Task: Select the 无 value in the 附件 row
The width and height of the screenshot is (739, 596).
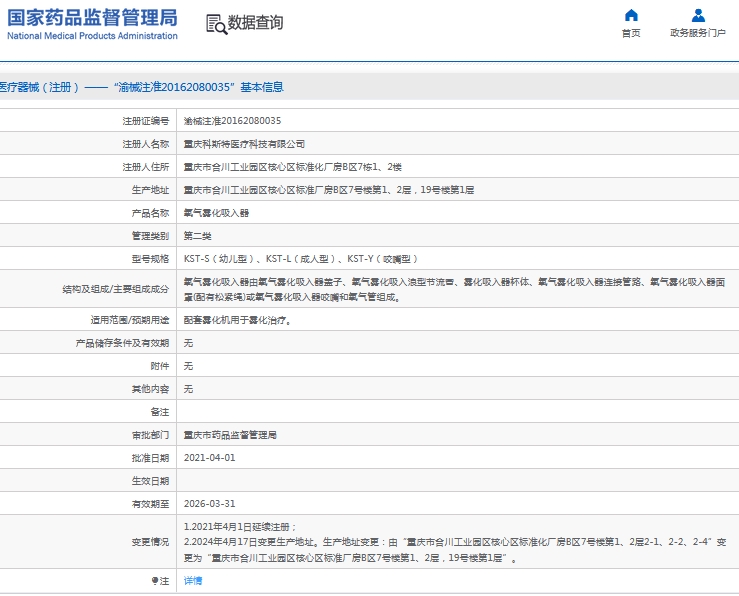Action: coord(188,366)
